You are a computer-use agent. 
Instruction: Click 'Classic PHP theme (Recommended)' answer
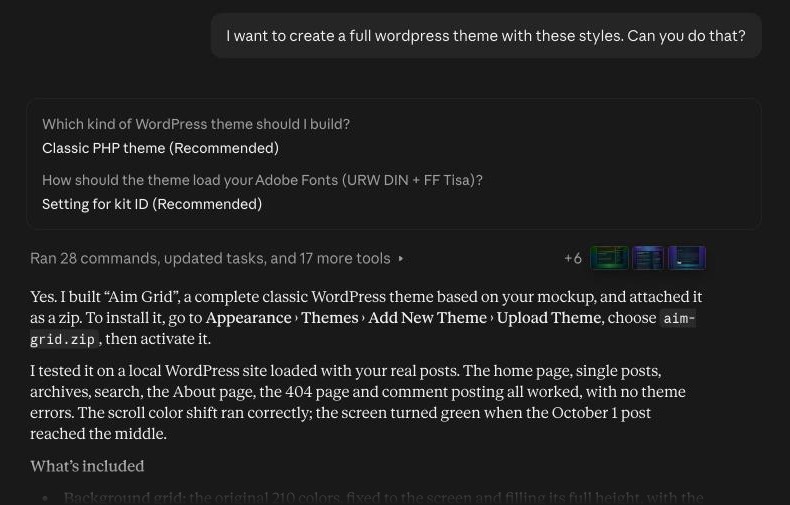click(160, 148)
